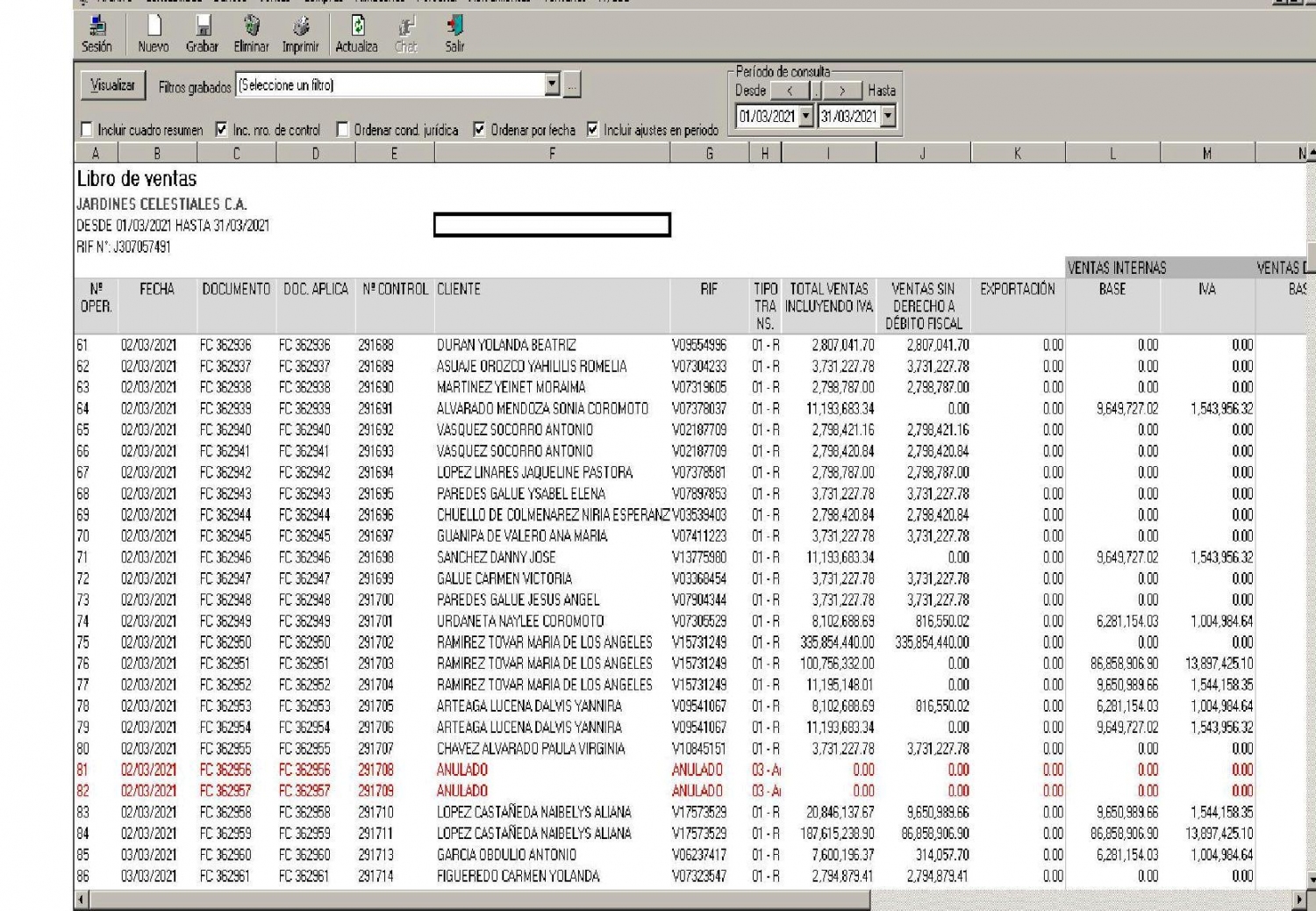Go to next period with > button
The width and height of the screenshot is (1316, 911).
point(842,90)
